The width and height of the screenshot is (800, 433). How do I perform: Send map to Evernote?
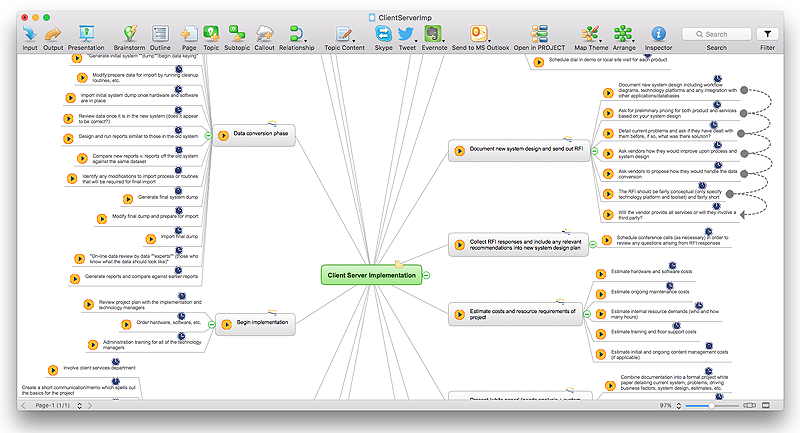[x=434, y=34]
